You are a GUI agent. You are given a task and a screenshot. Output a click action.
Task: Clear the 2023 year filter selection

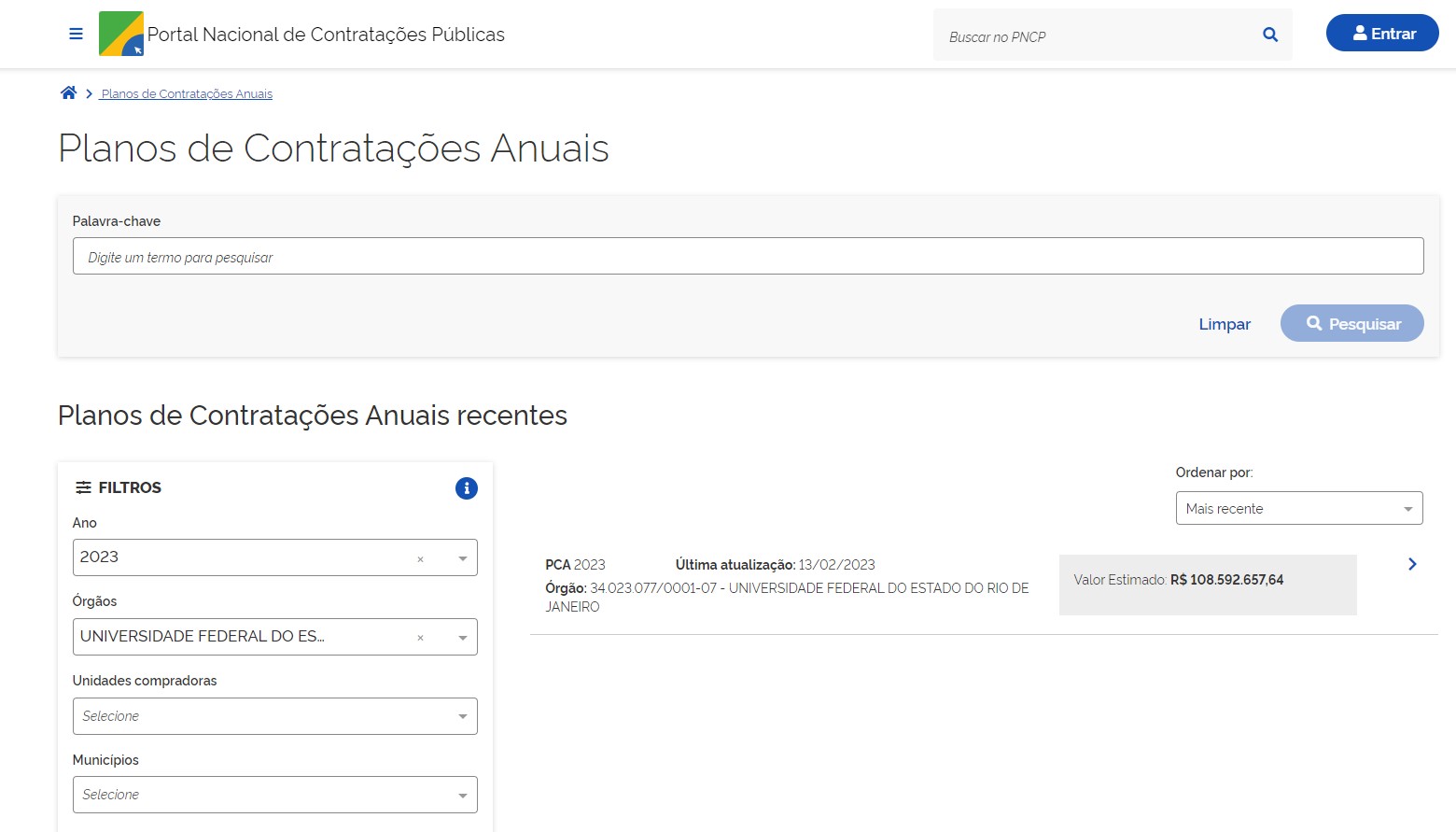click(x=420, y=559)
